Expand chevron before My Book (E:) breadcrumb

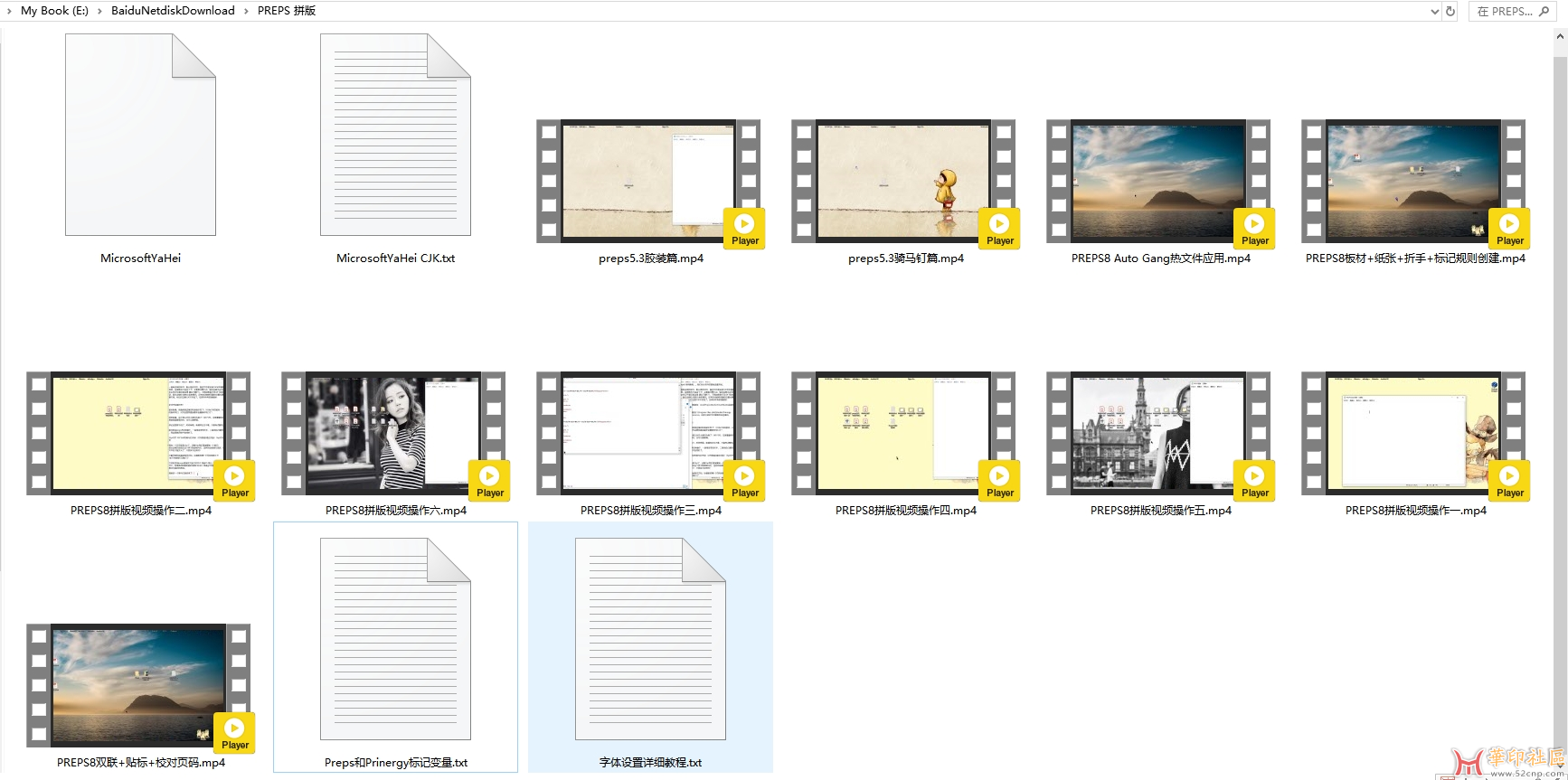pyautogui.click(x=9, y=11)
